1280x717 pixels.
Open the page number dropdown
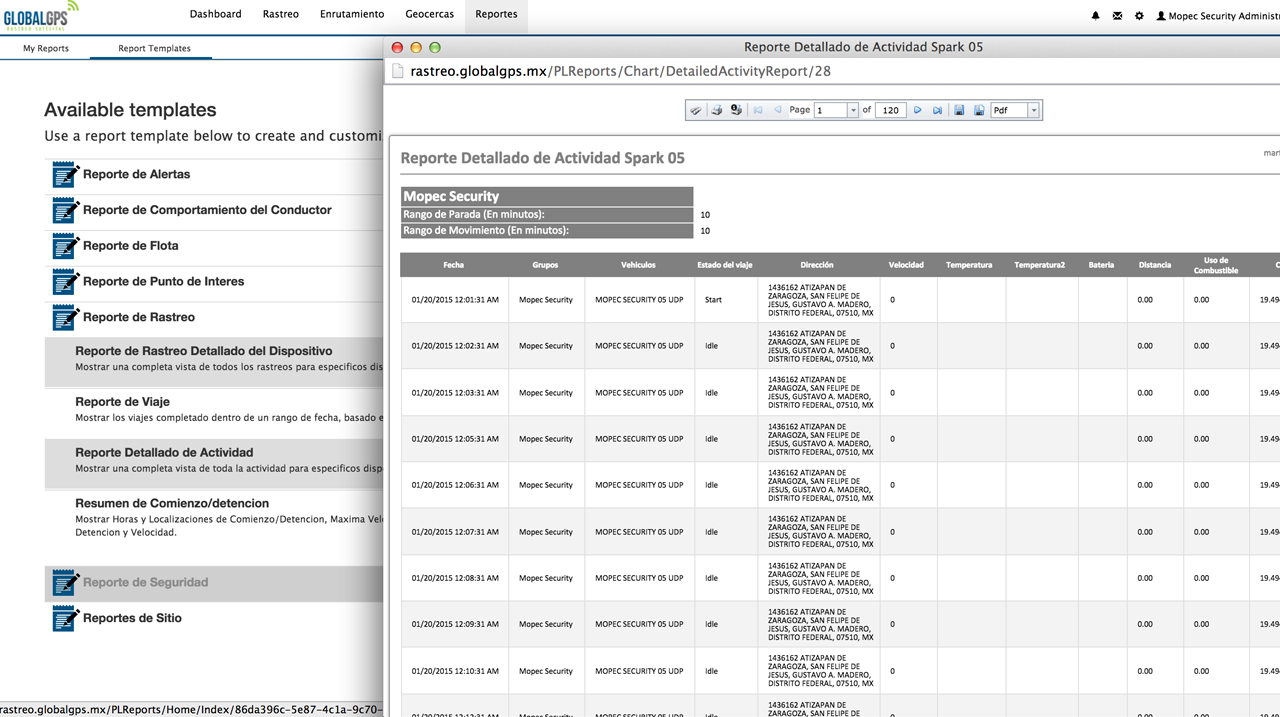(853, 111)
